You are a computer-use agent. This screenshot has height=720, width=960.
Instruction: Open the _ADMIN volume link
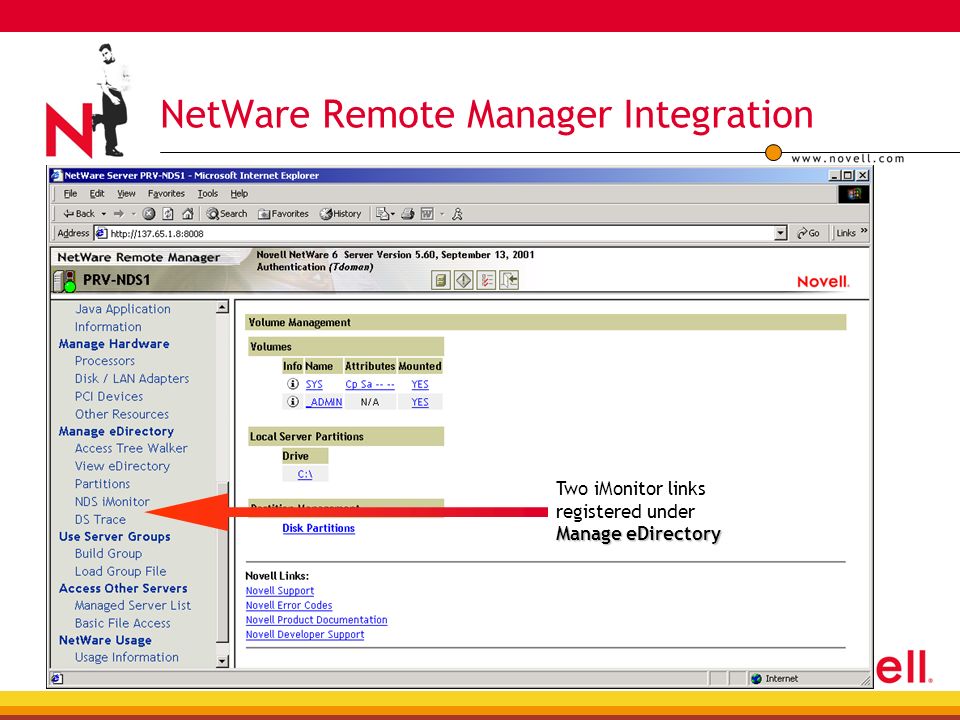[x=324, y=402]
